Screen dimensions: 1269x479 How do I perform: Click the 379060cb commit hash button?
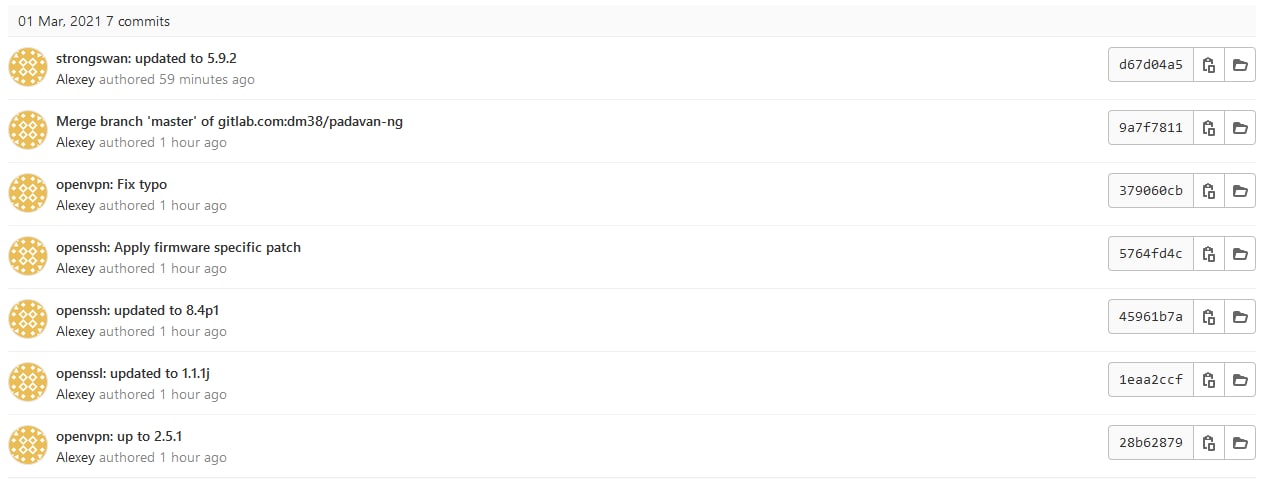[x=1151, y=191]
